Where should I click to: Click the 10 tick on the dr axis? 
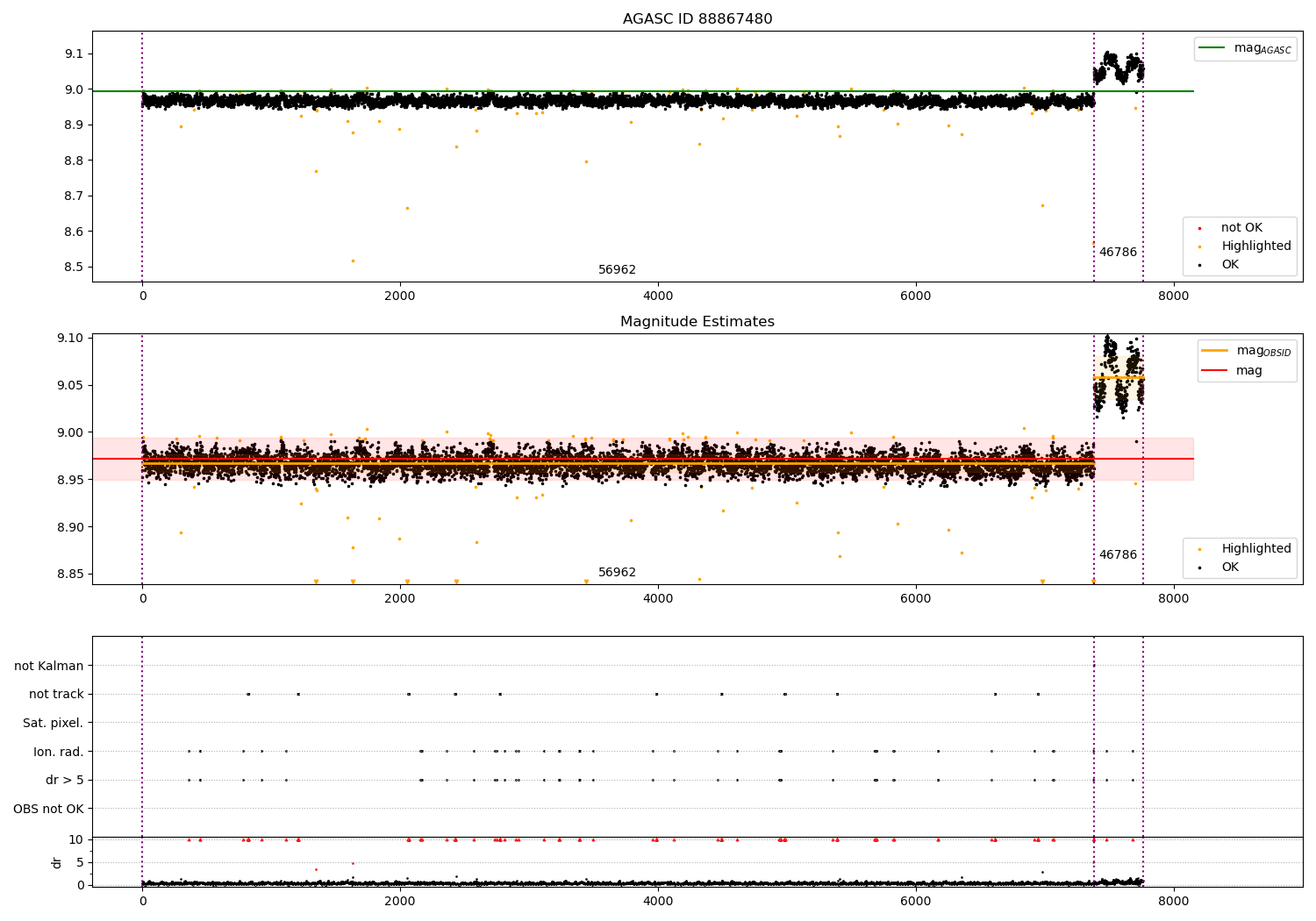76,840
